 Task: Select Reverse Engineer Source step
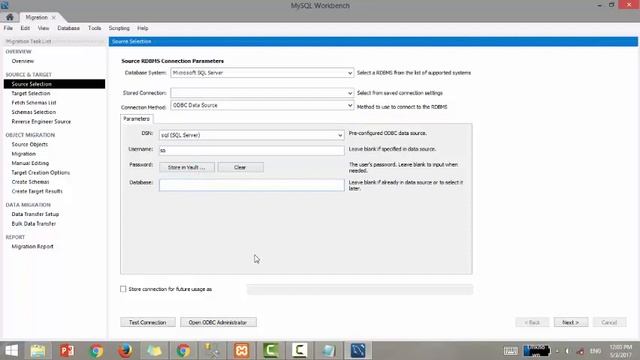coord(41,122)
